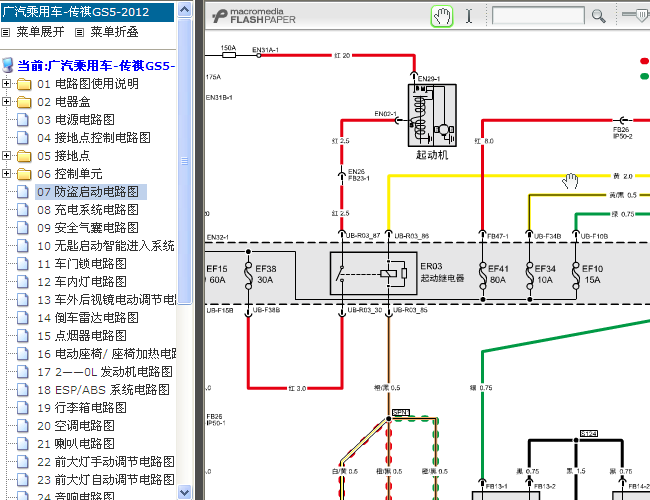
Task: Expand the 01 电路图使用说明 folder
Action: [6, 84]
